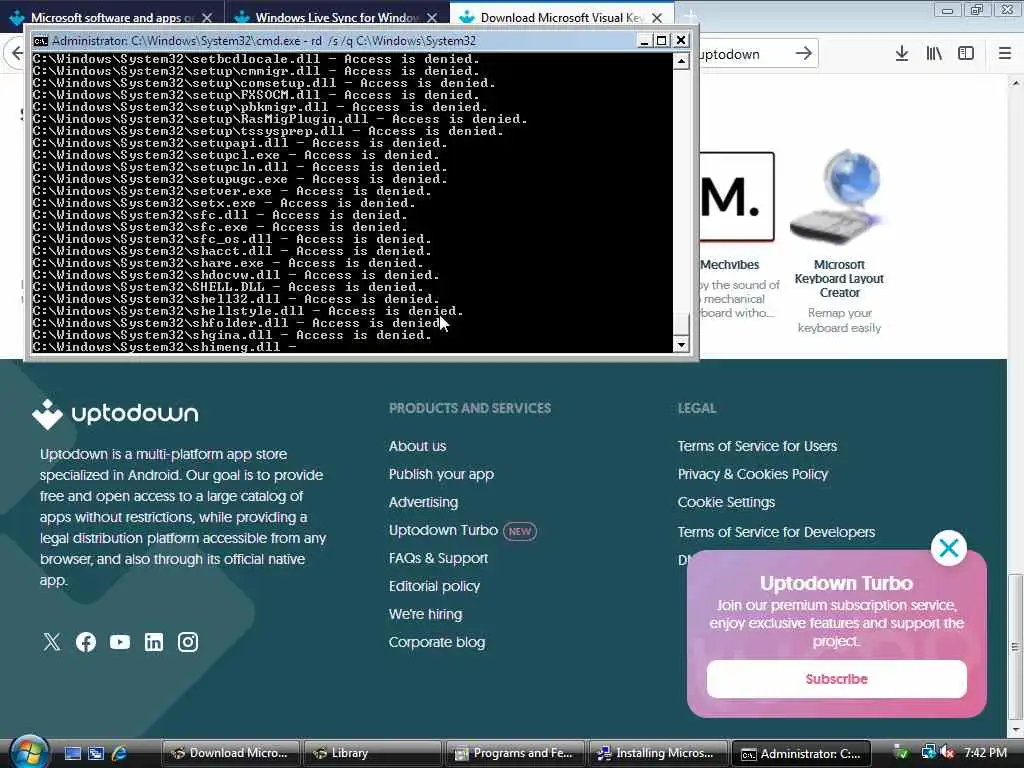Click the Go arrow in the address bar
The height and width of the screenshot is (768, 1024).
point(804,54)
